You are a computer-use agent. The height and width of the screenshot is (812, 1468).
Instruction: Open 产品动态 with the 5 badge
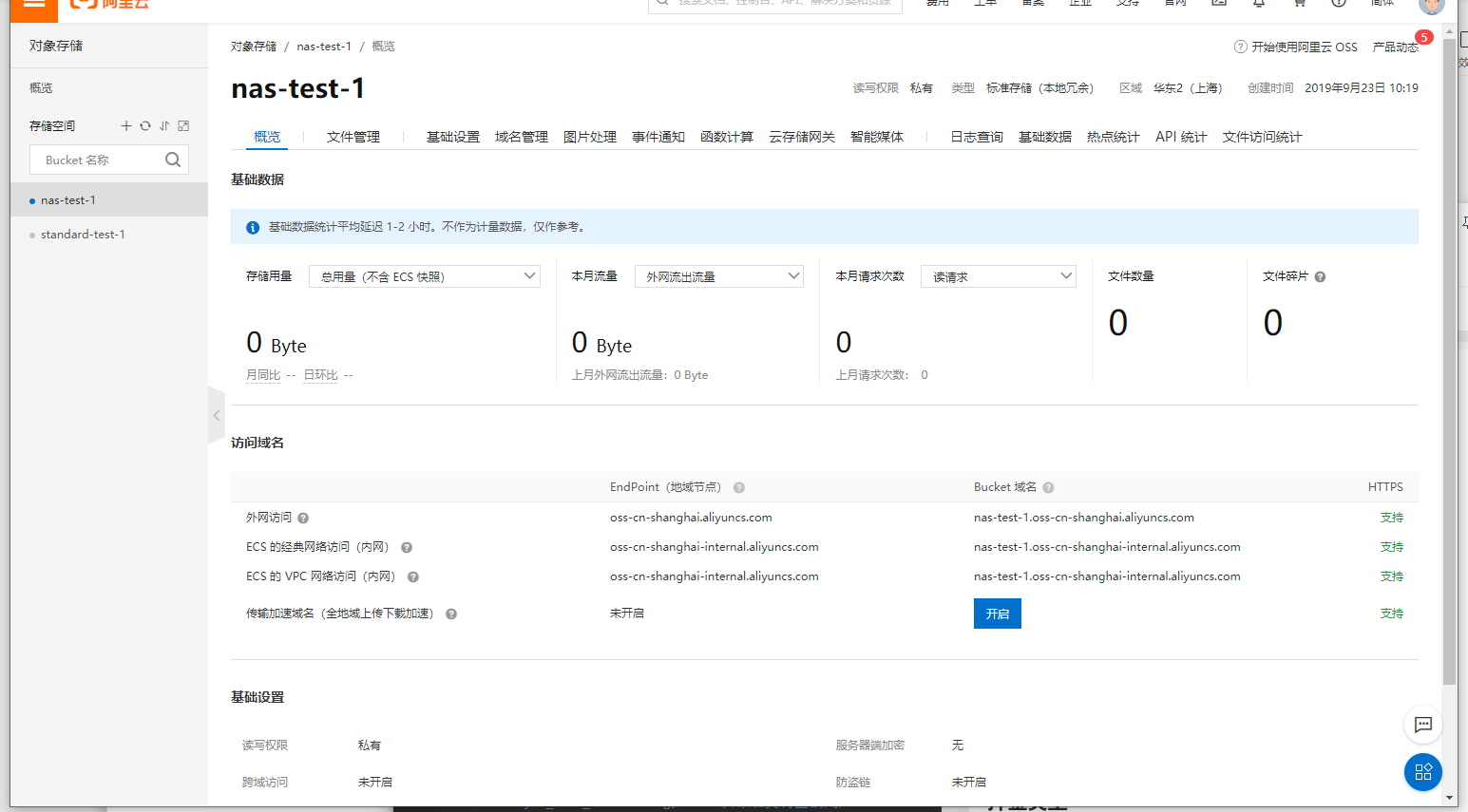pos(1396,47)
